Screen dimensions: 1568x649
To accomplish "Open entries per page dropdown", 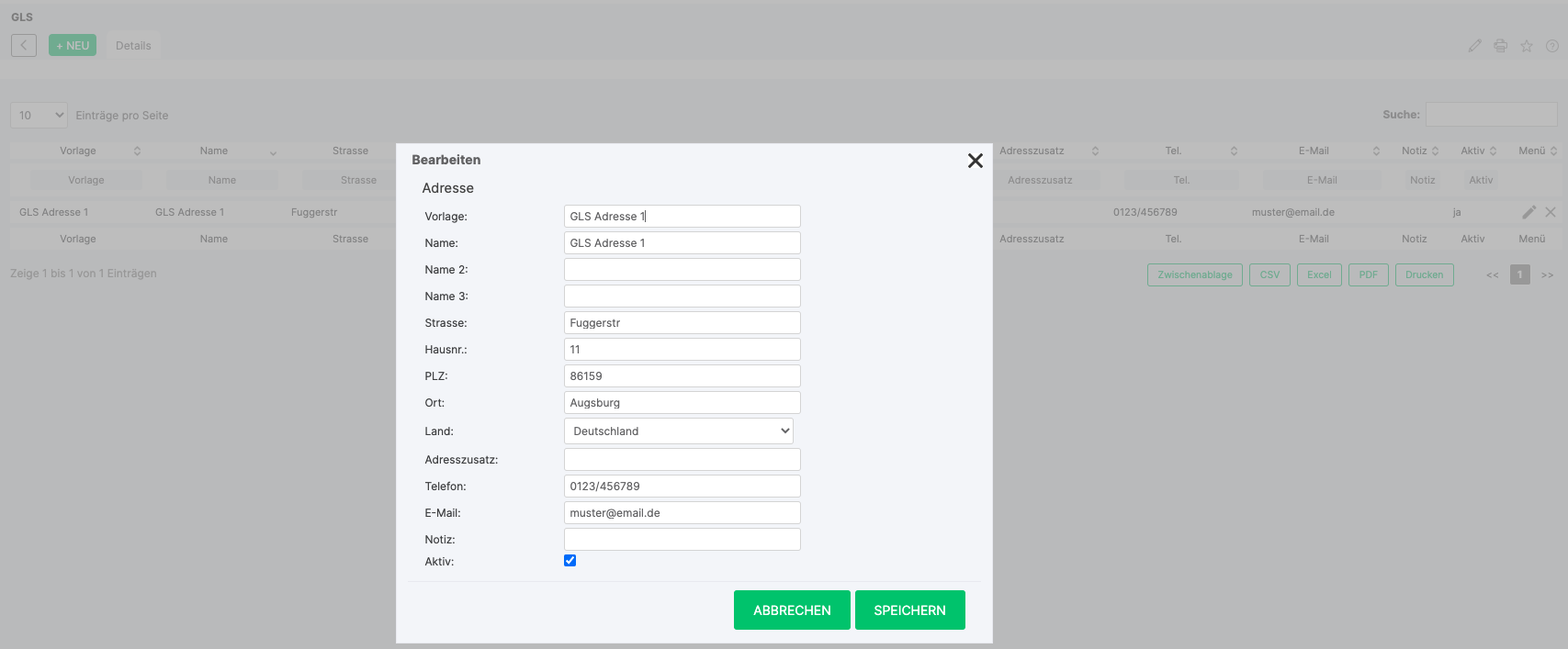I will point(39,115).
